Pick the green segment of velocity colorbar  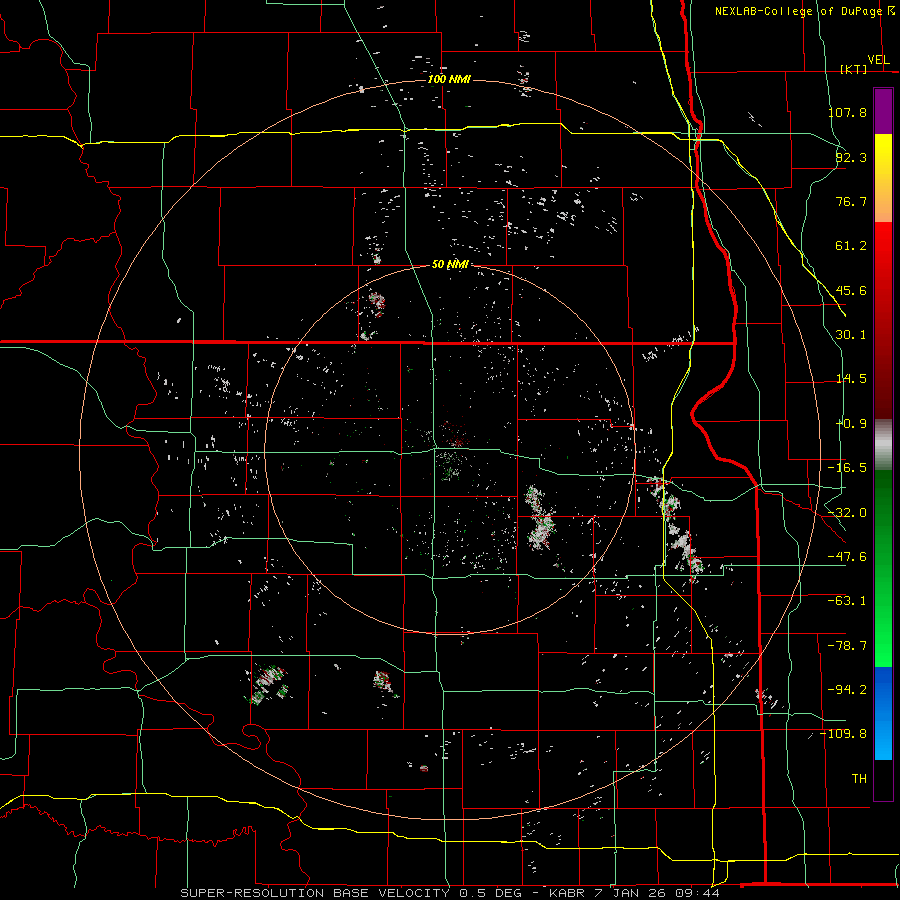[883, 568]
